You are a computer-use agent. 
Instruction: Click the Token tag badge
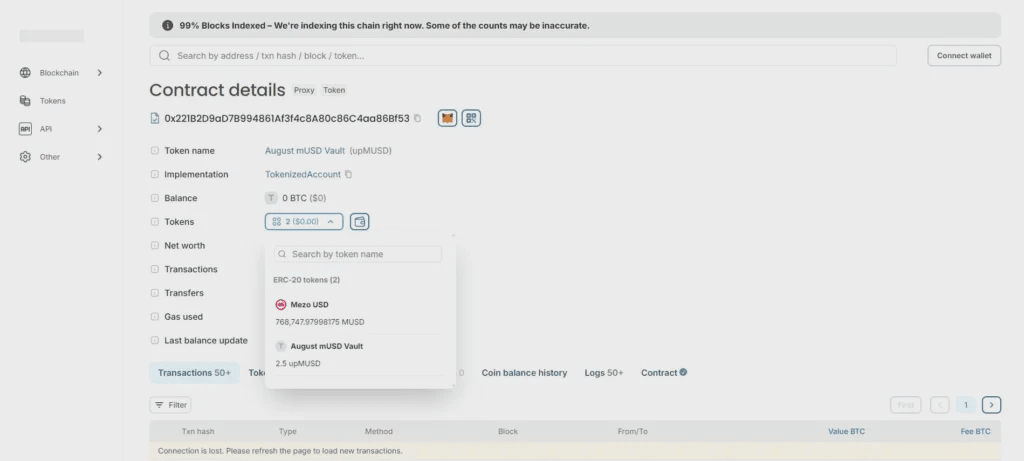pos(334,90)
